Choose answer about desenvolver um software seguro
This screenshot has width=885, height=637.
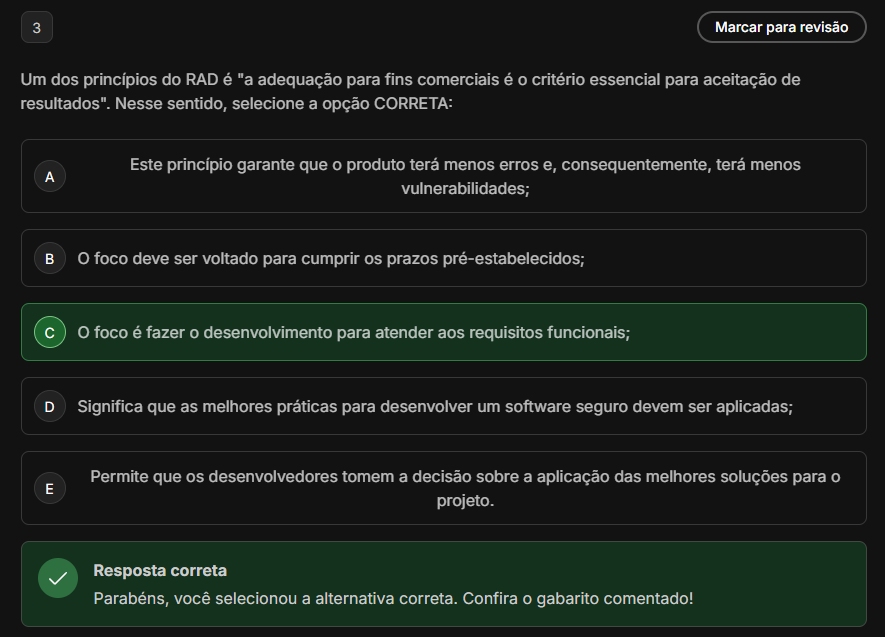[x=434, y=407]
